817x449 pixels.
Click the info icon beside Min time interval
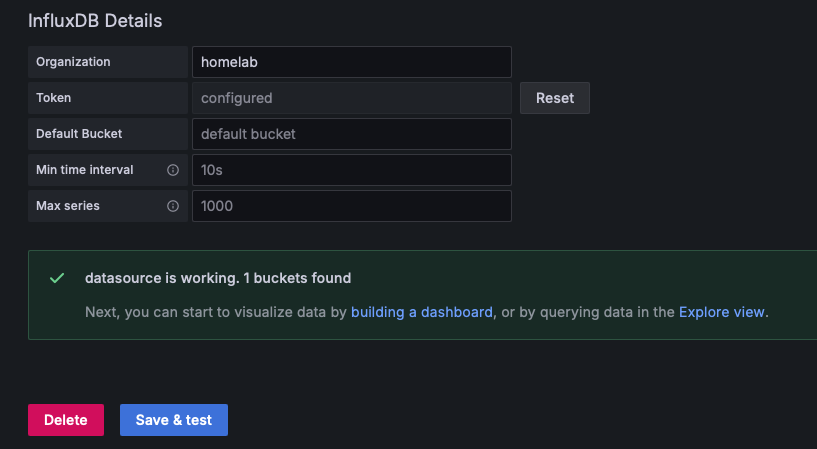[x=173, y=170]
